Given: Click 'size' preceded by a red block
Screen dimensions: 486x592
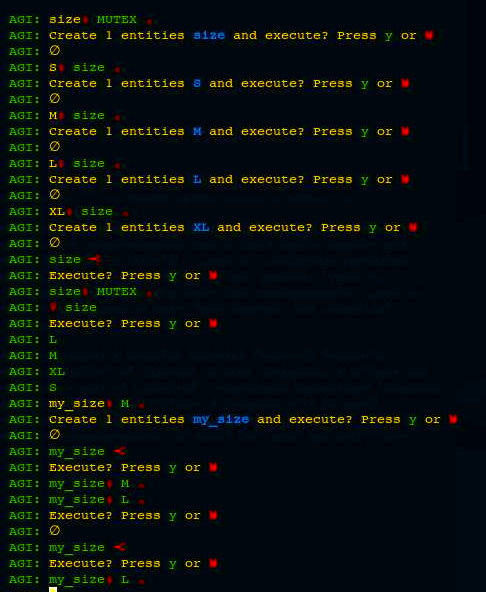Looking at the screenshot, I should coord(81,307).
